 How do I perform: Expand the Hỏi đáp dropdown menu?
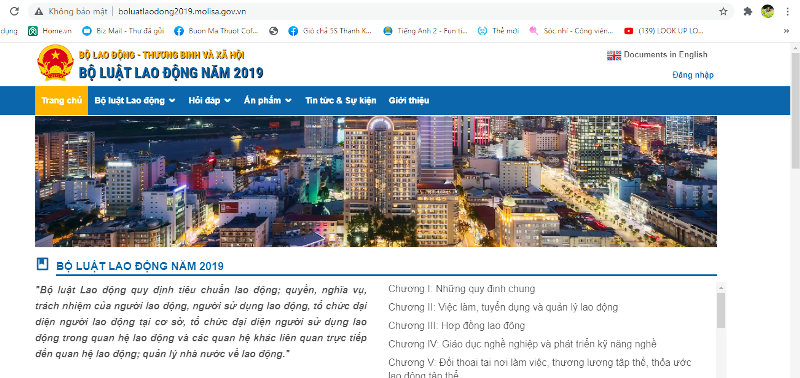coord(209,100)
